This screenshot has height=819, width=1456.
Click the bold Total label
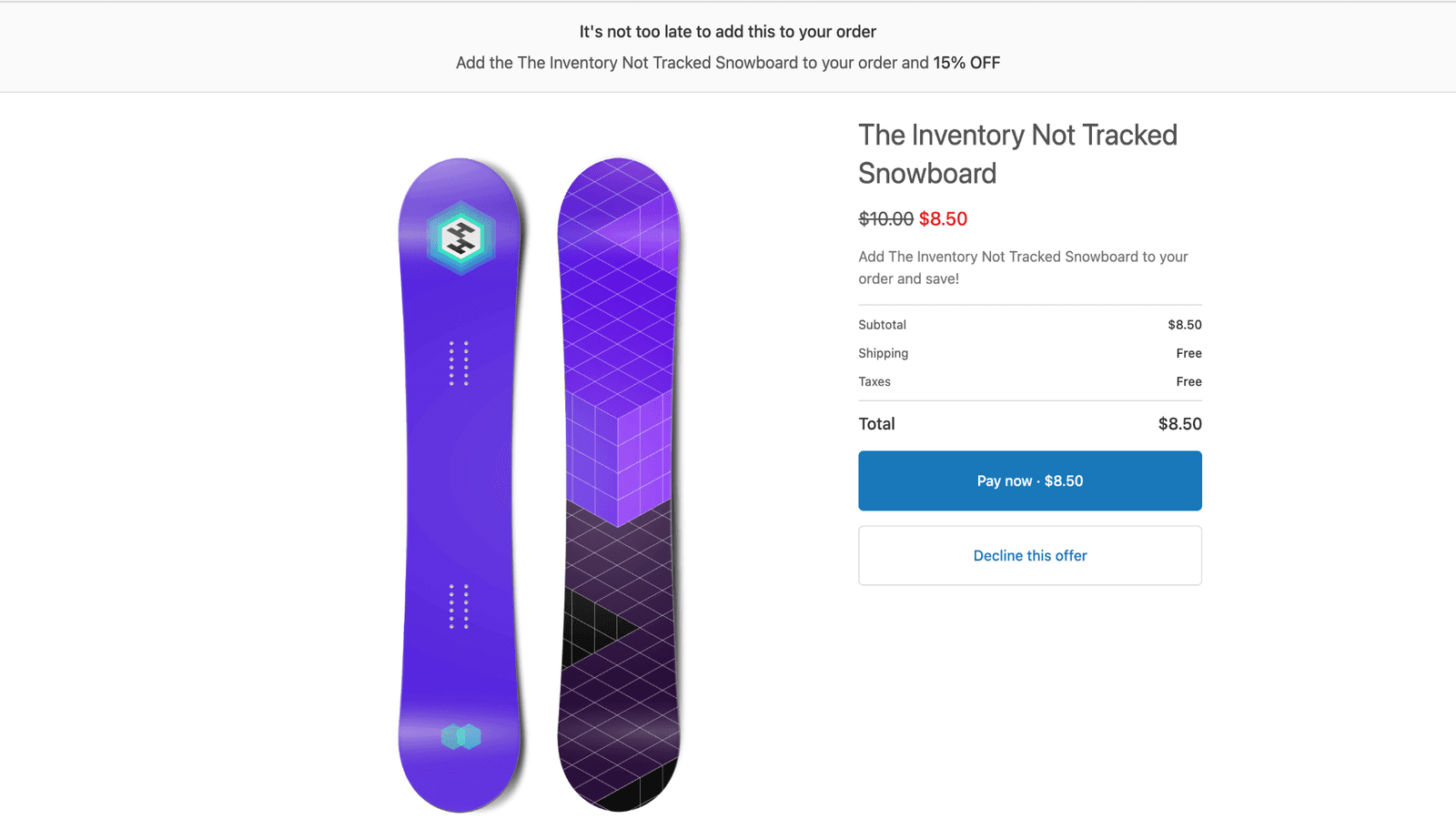pyautogui.click(x=876, y=424)
